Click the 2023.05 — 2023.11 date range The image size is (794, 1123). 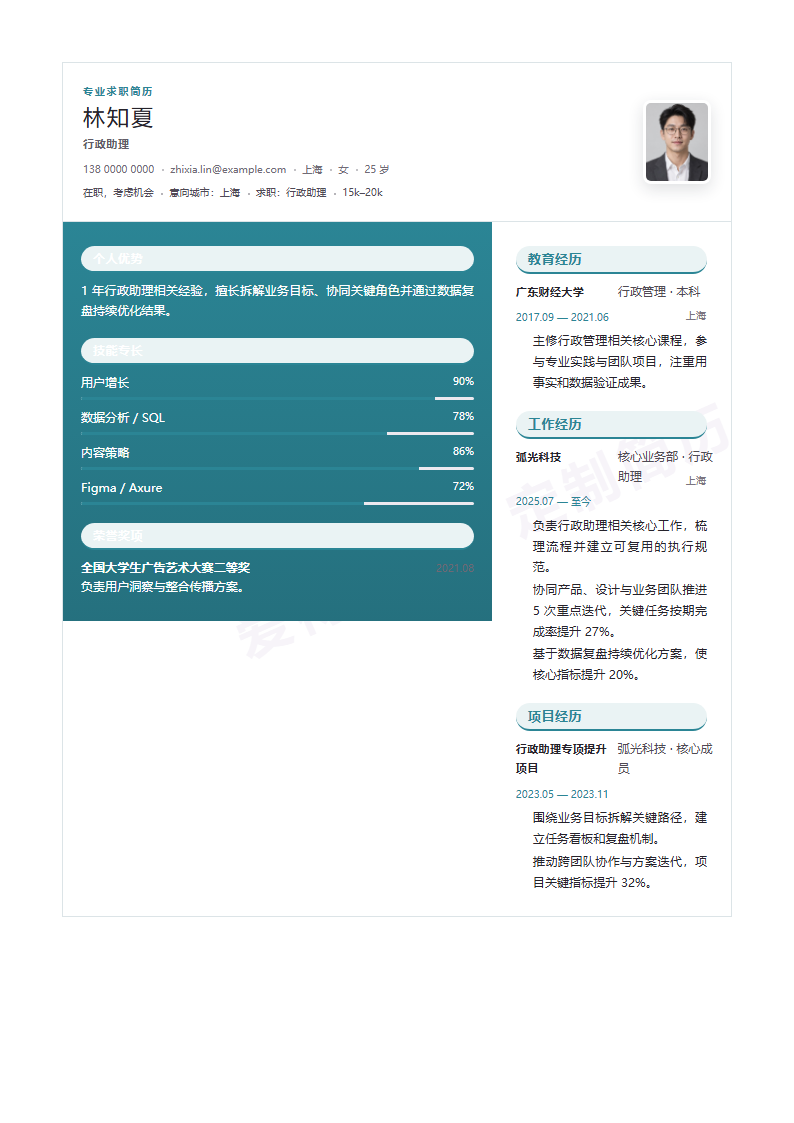[562, 794]
